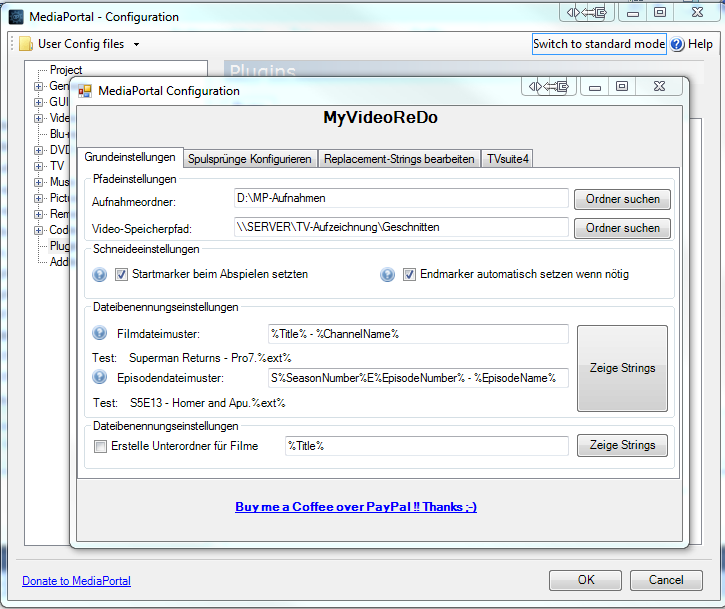The width and height of the screenshot is (725, 609).
Task: Expand the Videos tree node
Action: [x=39, y=118]
